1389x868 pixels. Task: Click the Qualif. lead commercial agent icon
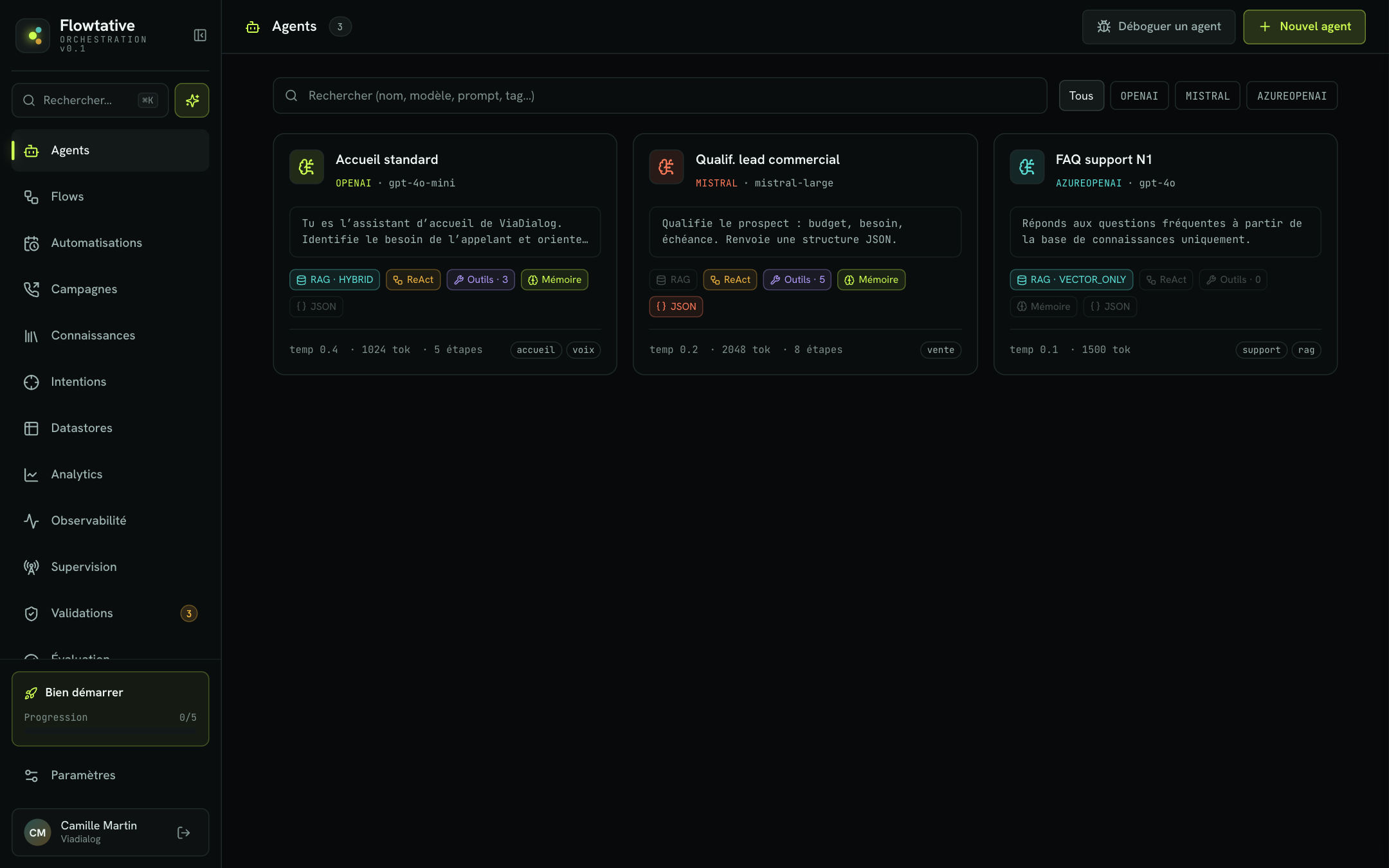click(x=666, y=167)
